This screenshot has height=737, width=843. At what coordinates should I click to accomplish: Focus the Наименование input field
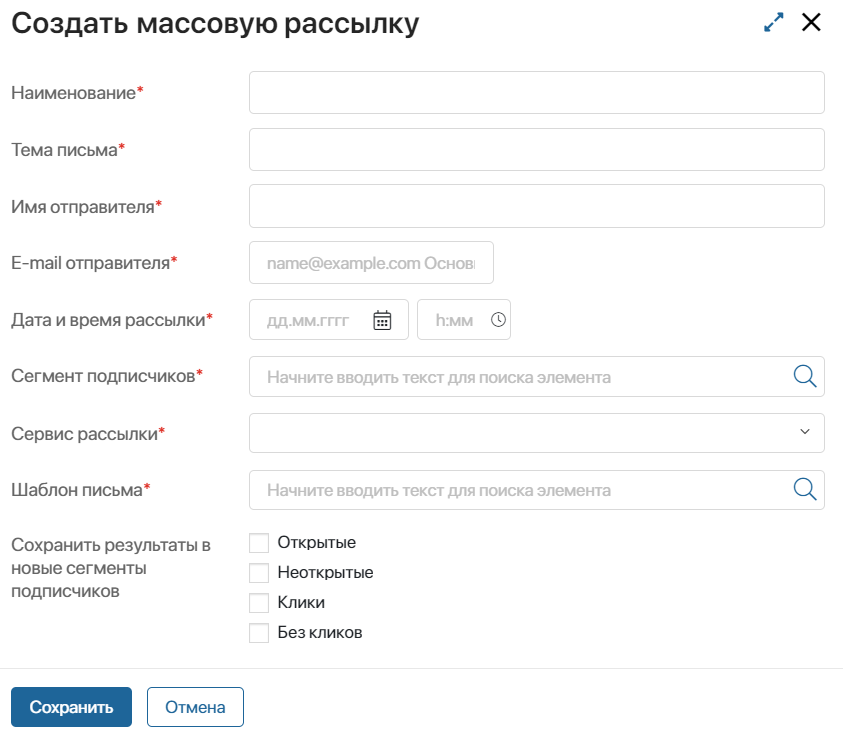click(x=537, y=92)
